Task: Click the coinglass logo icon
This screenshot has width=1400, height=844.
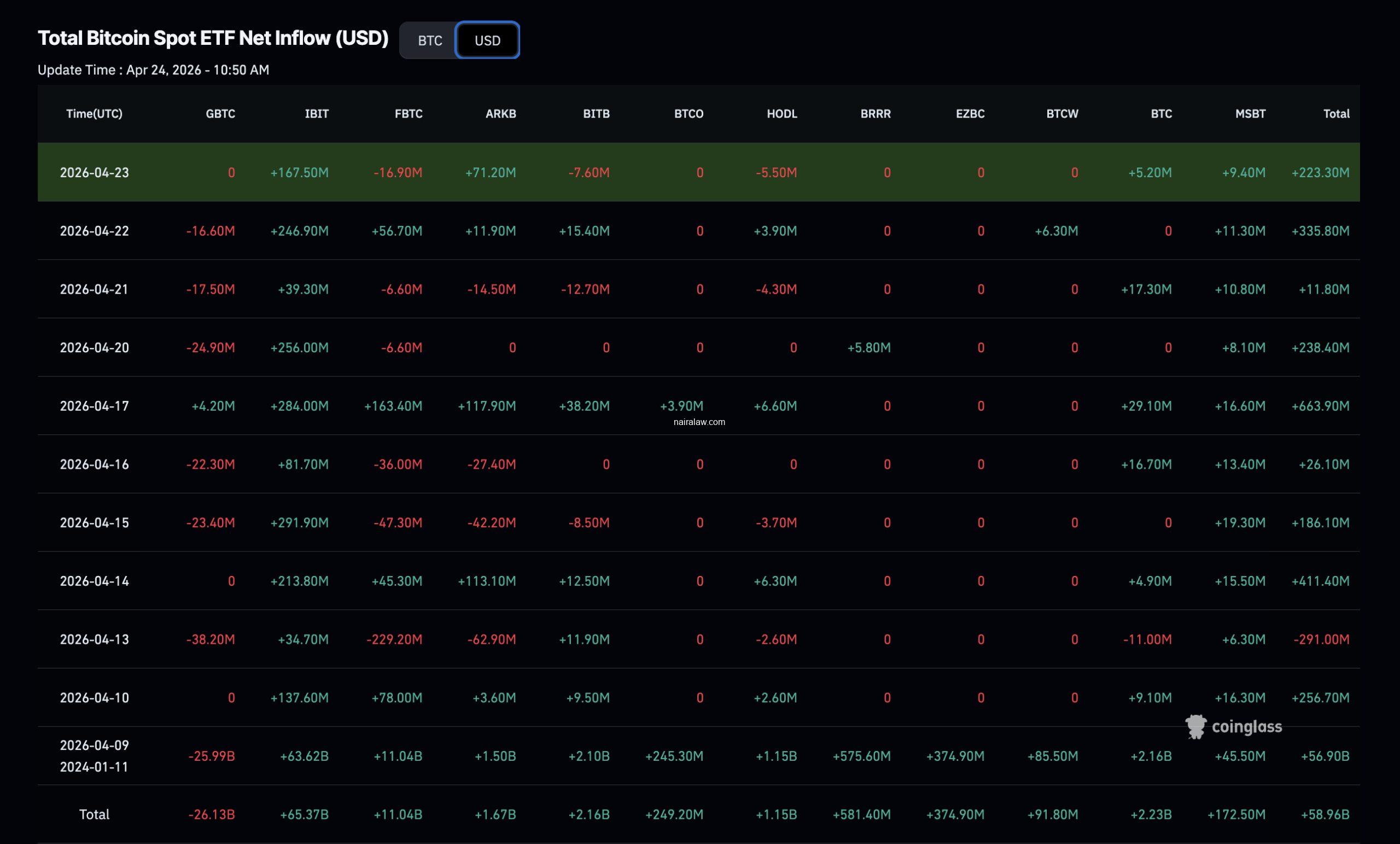Action: pyautogui.click(x=1195, y=726)
